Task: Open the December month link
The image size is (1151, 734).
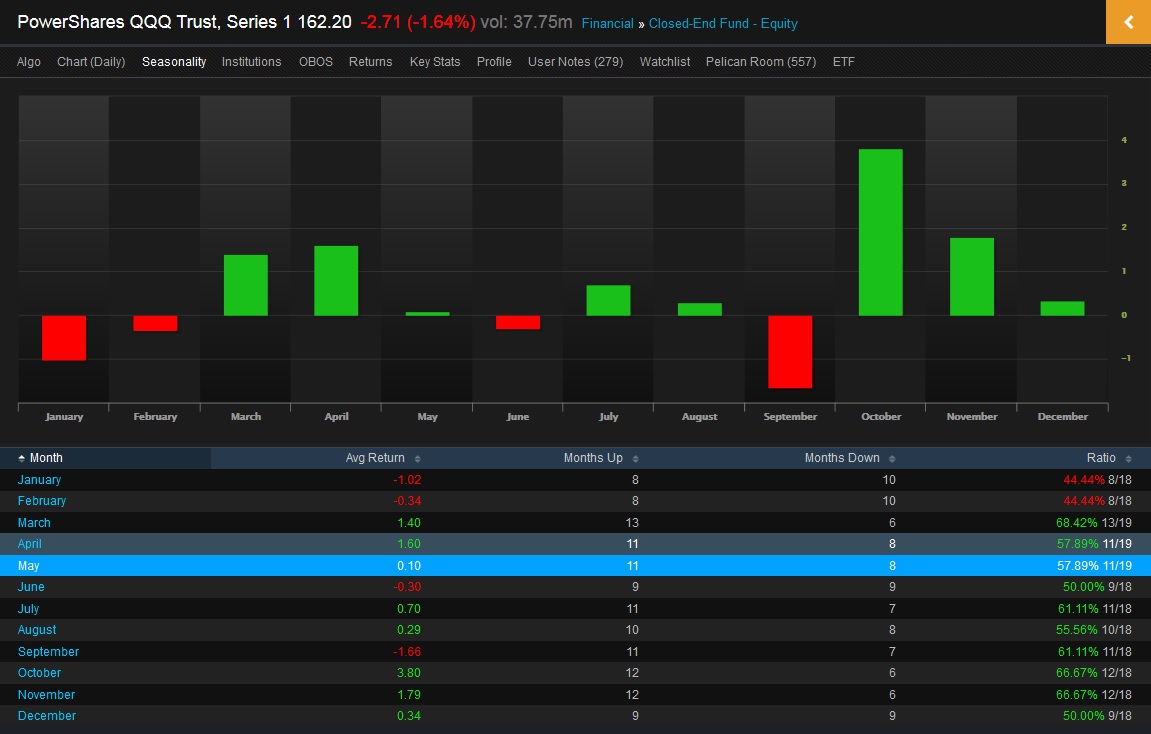Action: [x=47, y=716]
